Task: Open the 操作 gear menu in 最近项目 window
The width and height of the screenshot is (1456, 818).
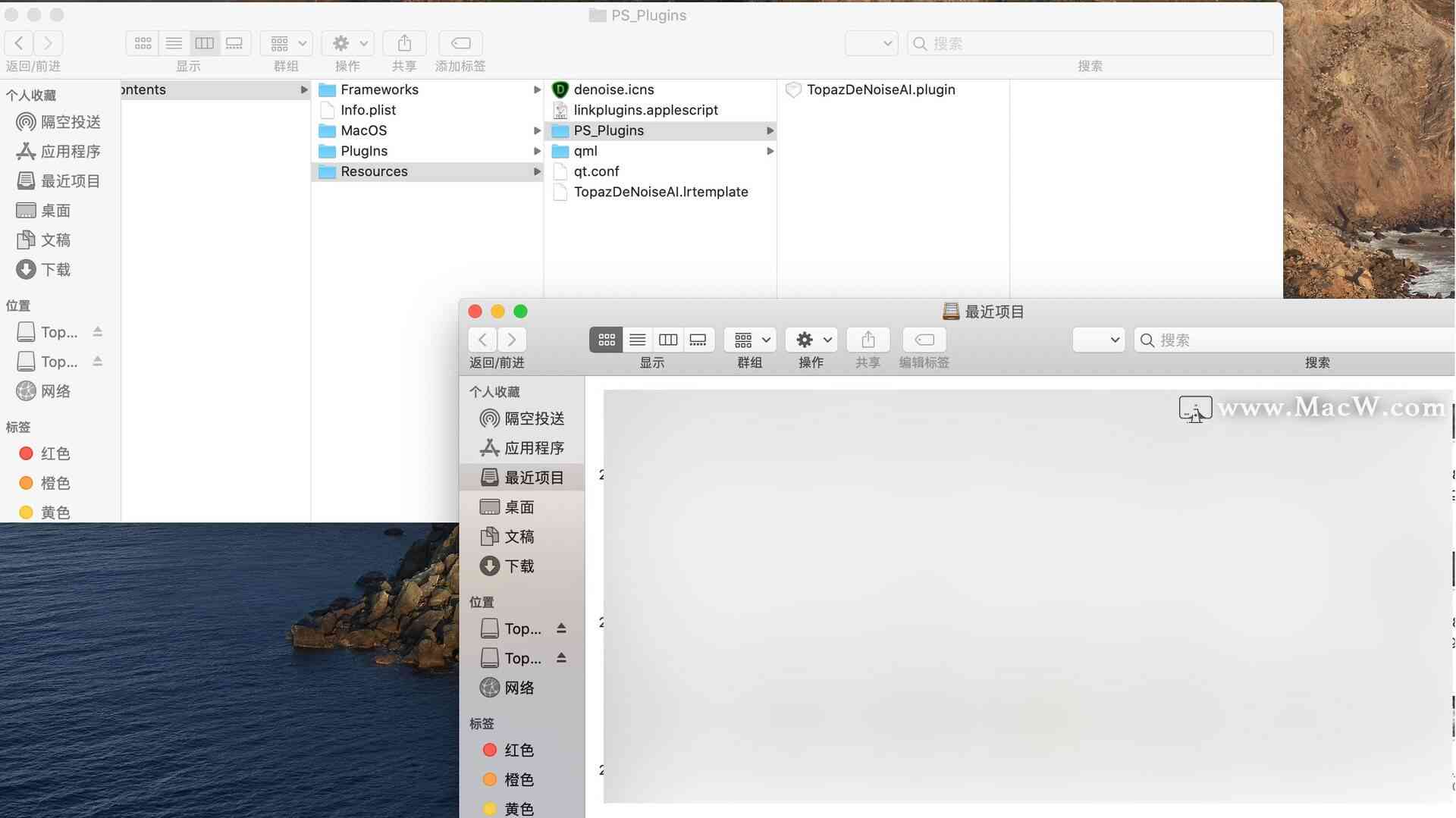Action: click(x=811, y=340)
